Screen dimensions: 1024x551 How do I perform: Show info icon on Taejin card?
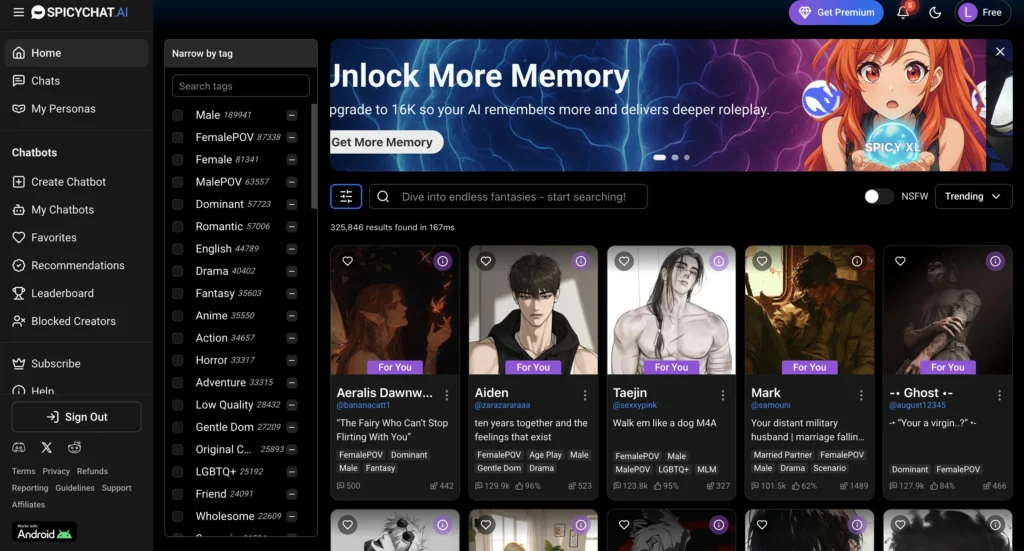coord(718,261)
